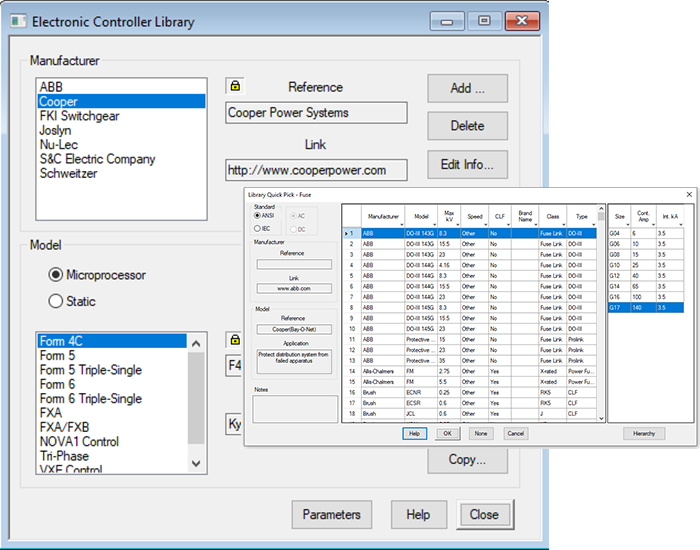Select FXA/FXB in the model list
The width and height of the screenshot is (700, 550).
pos(112,427)
